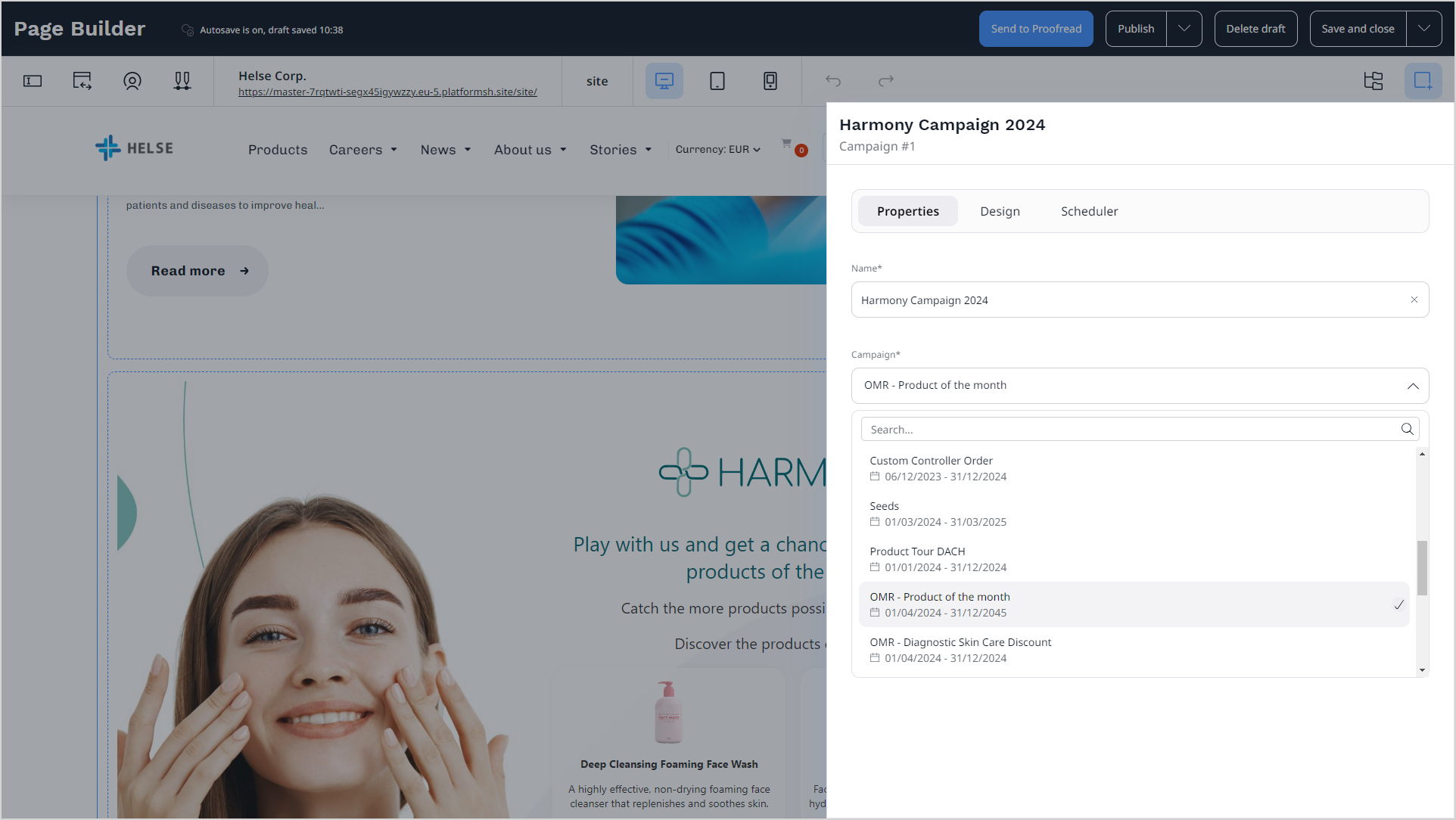The image size is (1456, 820).
Task: Click the redo arrow icon
Action: point(885,81)
